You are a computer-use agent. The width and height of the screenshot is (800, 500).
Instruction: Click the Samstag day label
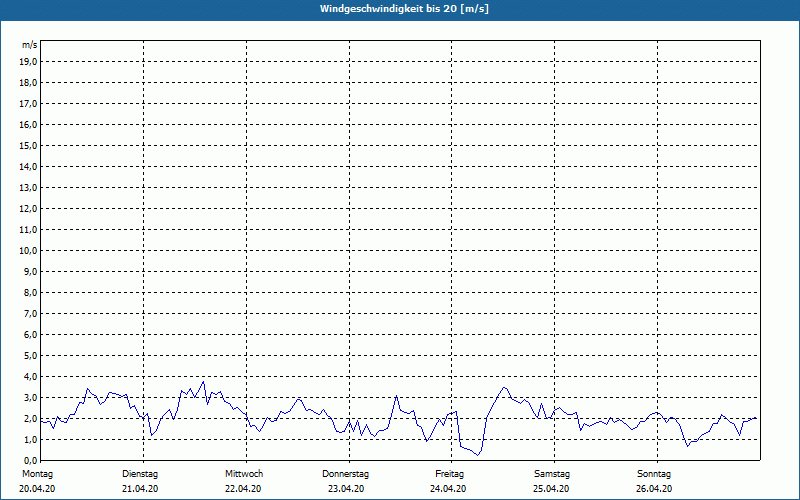coord(551,474)
